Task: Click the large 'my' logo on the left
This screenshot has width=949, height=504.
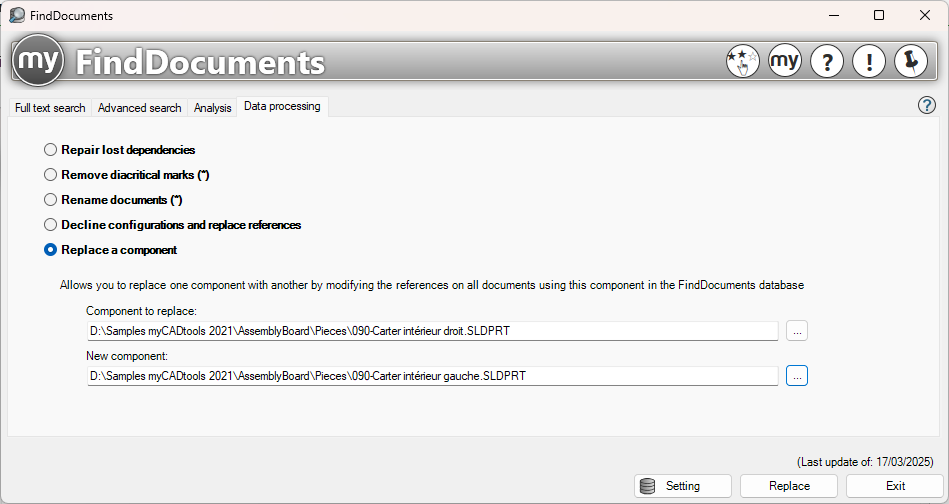Action: [39, 63]
